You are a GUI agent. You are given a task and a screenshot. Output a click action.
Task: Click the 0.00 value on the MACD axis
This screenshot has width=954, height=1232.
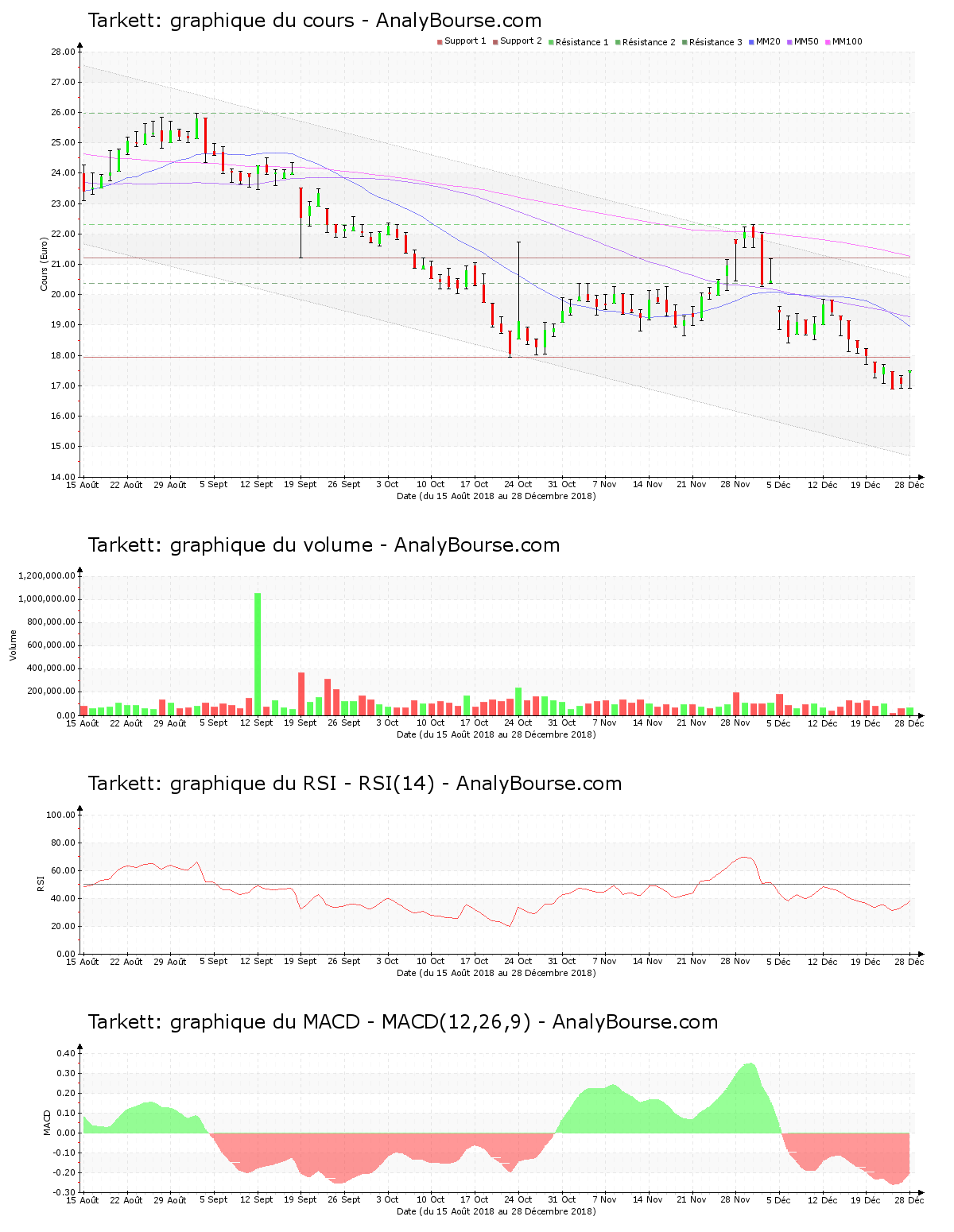66,1133
